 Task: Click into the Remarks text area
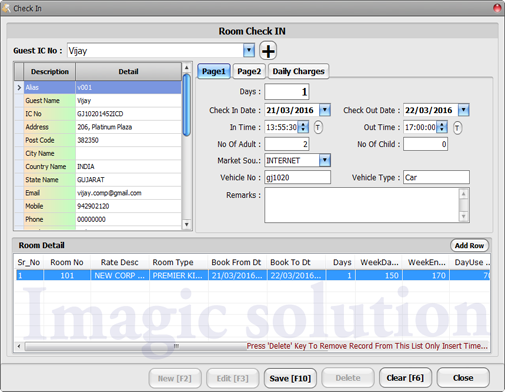pos(362,205)
